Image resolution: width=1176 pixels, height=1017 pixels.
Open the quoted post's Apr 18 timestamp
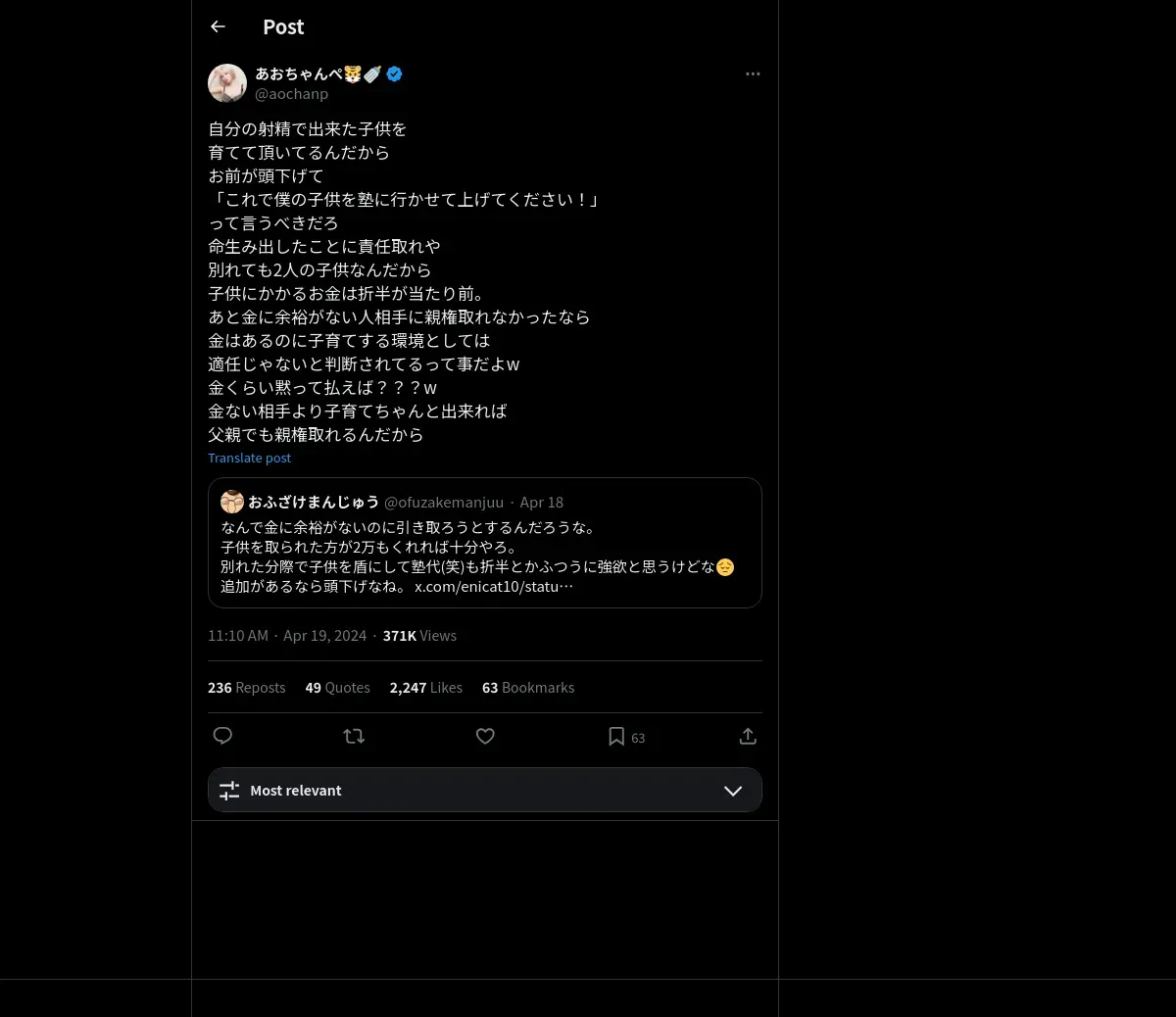coord(541,503)
